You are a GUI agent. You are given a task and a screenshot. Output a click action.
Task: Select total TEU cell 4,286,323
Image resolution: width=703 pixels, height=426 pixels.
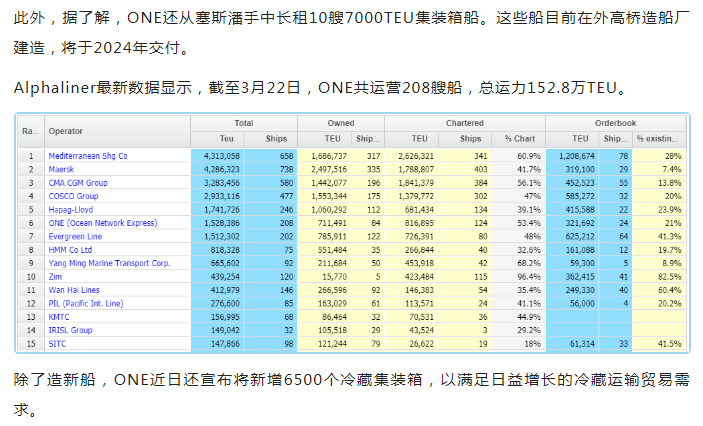(x=218, y=170)
